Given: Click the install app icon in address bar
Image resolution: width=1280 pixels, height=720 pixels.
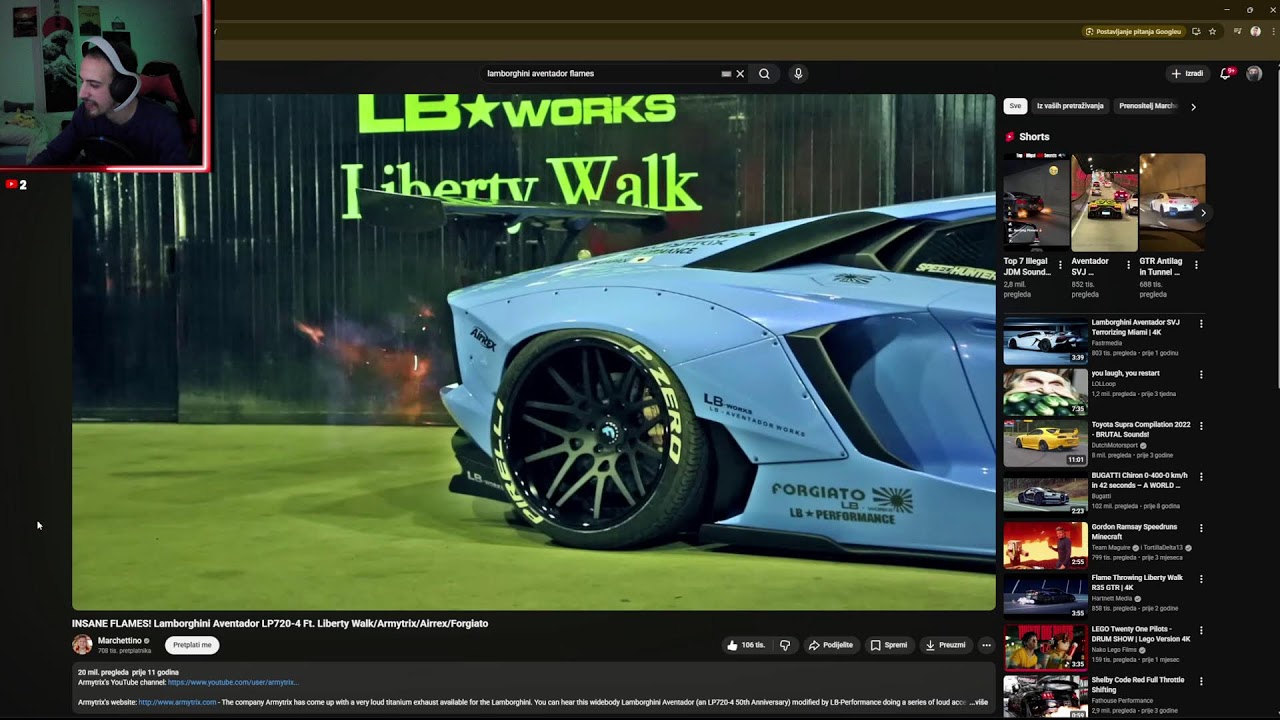Looking at the screenshot, I should click(1196, 31).
